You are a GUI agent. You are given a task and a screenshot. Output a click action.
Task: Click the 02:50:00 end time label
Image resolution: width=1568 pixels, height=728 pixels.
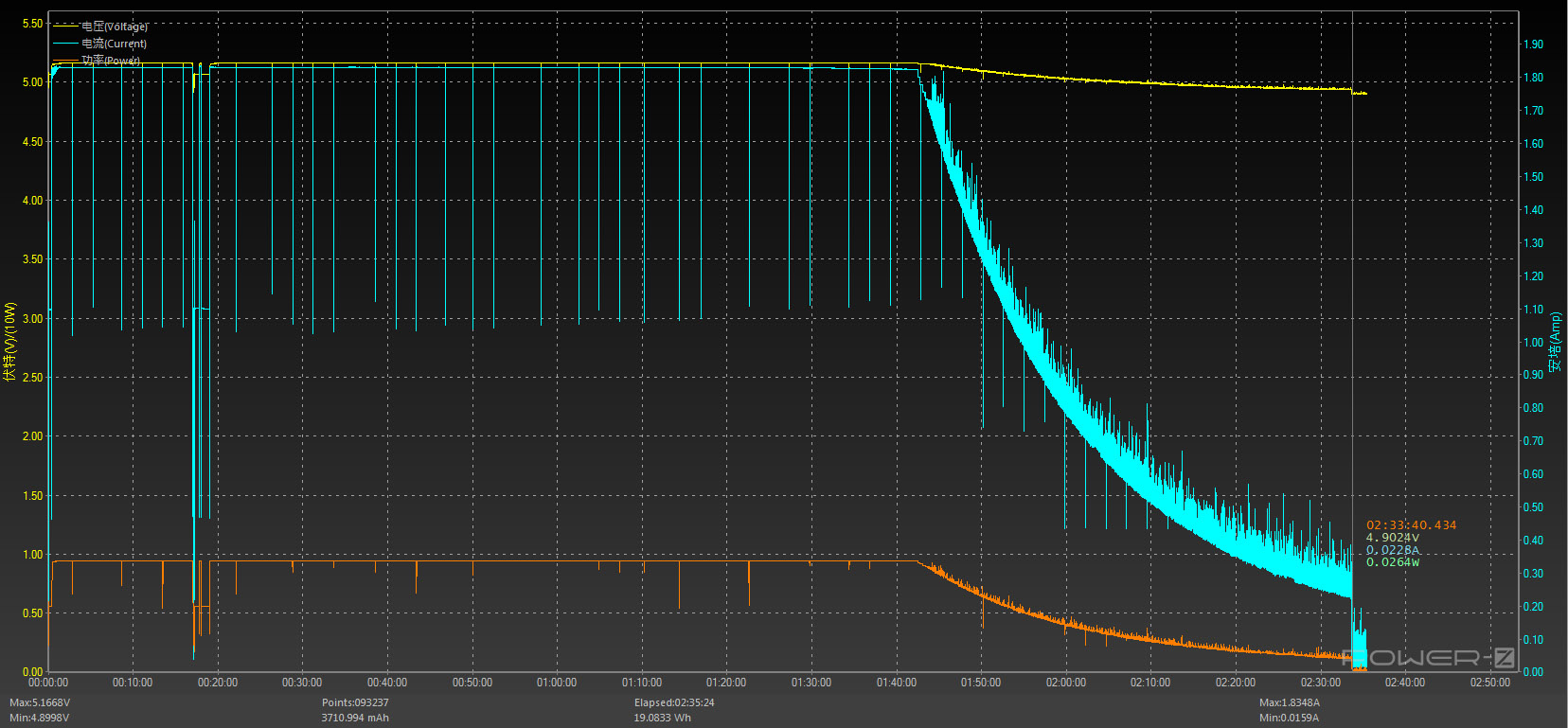[1489, 683]
